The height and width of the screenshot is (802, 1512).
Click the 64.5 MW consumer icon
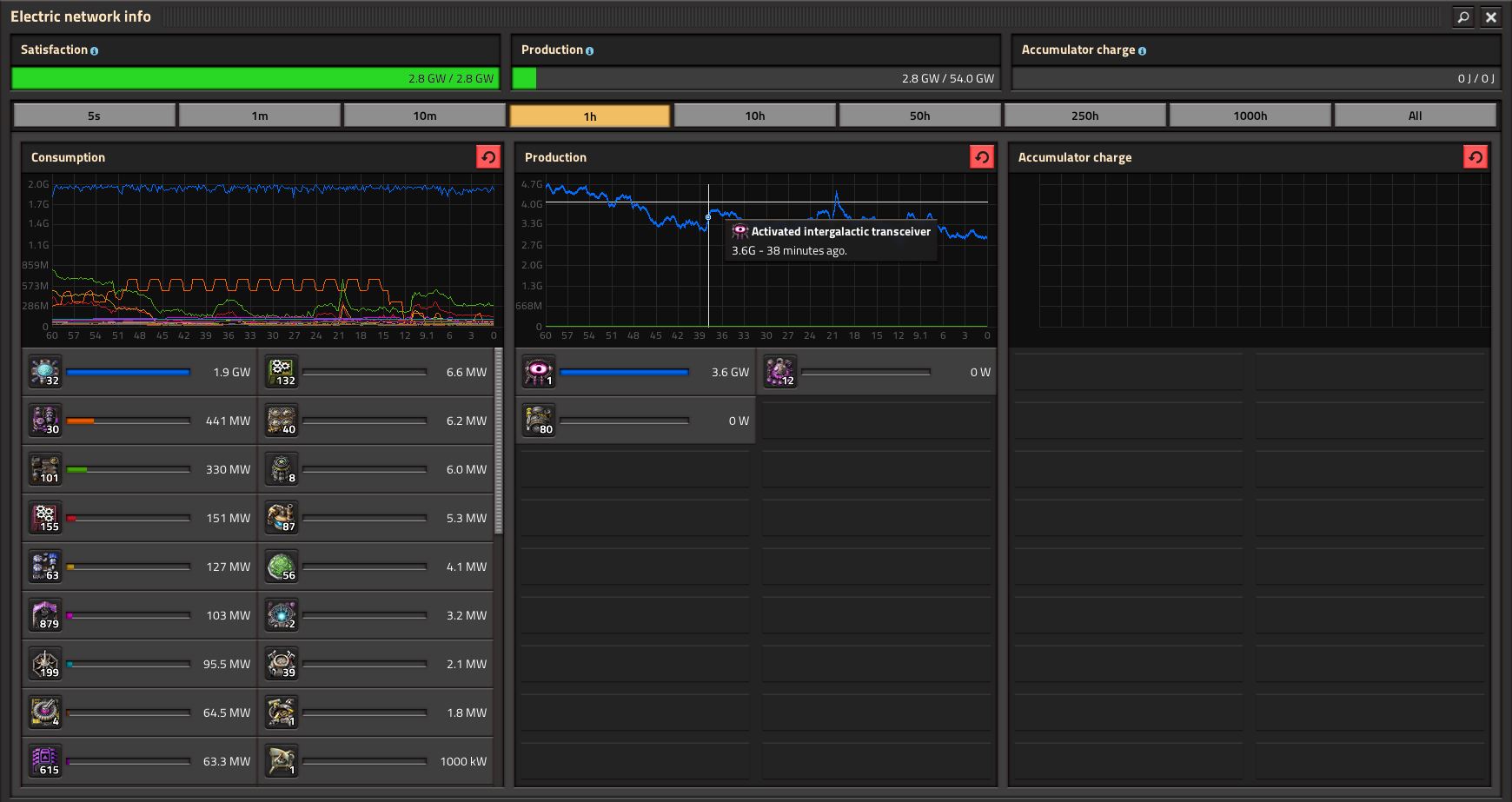(44, 713)
